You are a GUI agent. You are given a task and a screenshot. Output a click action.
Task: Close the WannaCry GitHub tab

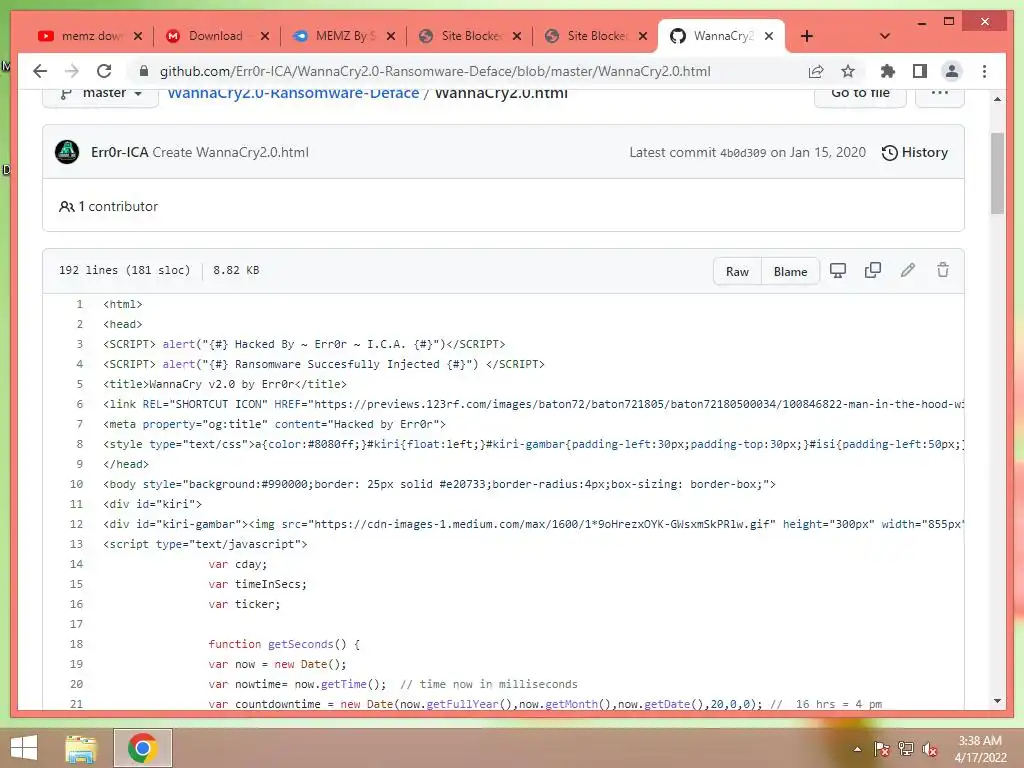[x=769, y=36]
